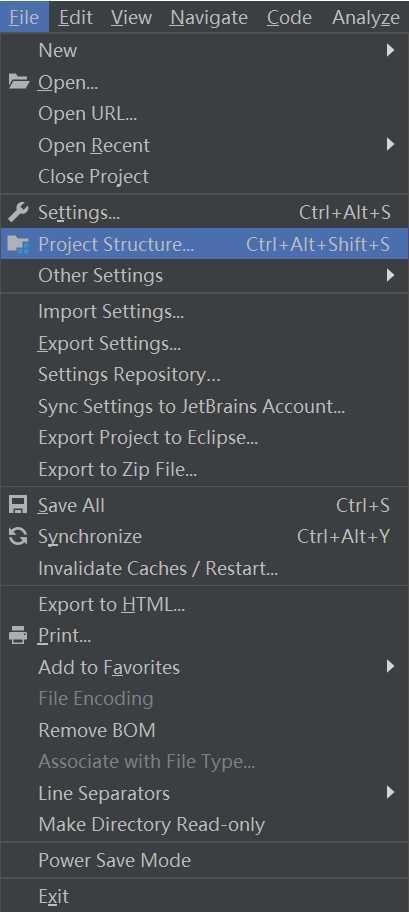Choose Sync Settings to JetBrains Account
Viewport: 409px width, 912px height.
pyautogui.click(x=204, y=406)
